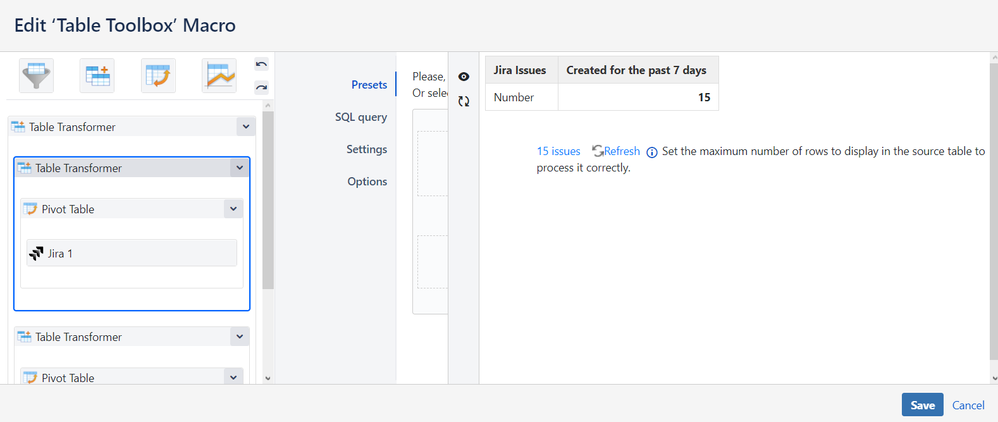Select the Jira 1 source item

coord(132,253)
